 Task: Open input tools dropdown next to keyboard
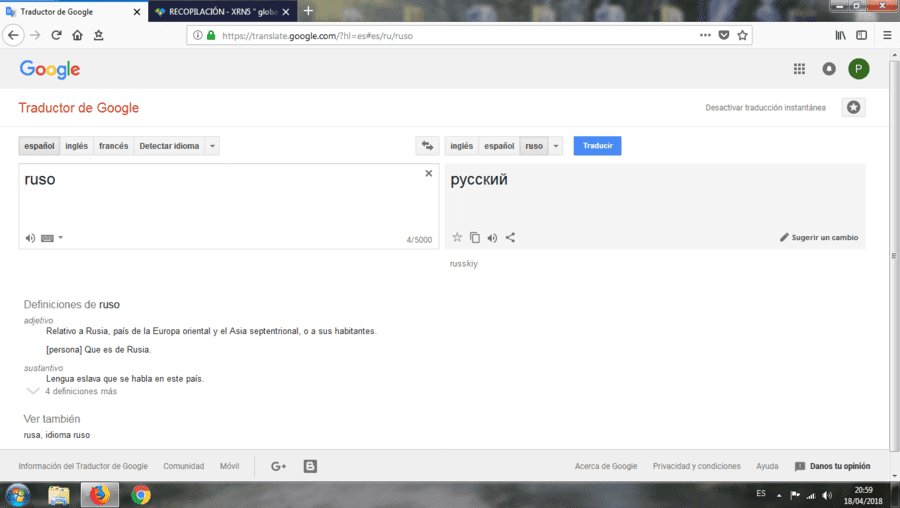[60, 238]
